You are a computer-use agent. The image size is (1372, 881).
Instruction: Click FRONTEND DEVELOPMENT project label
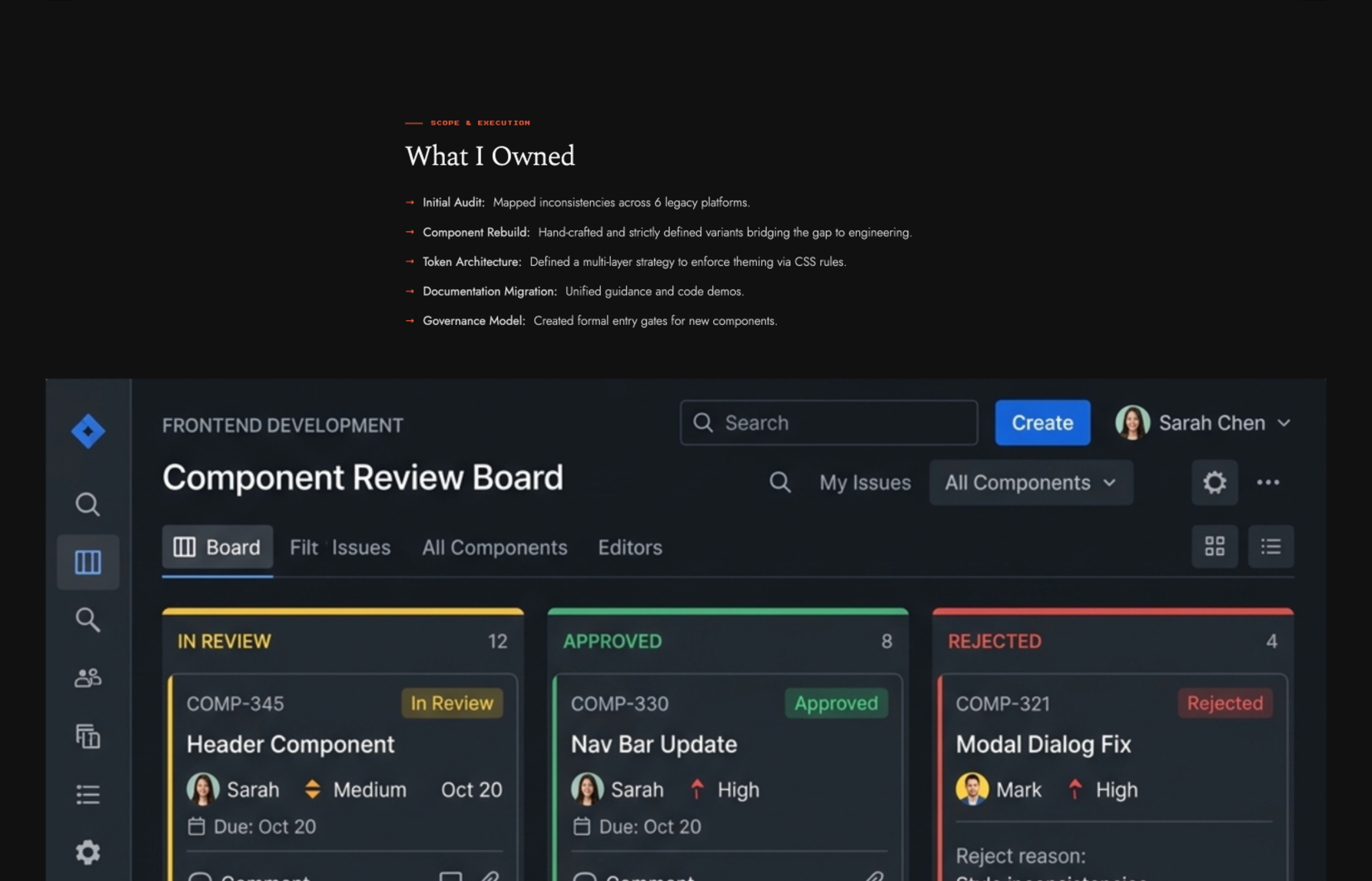click(283, 425)
